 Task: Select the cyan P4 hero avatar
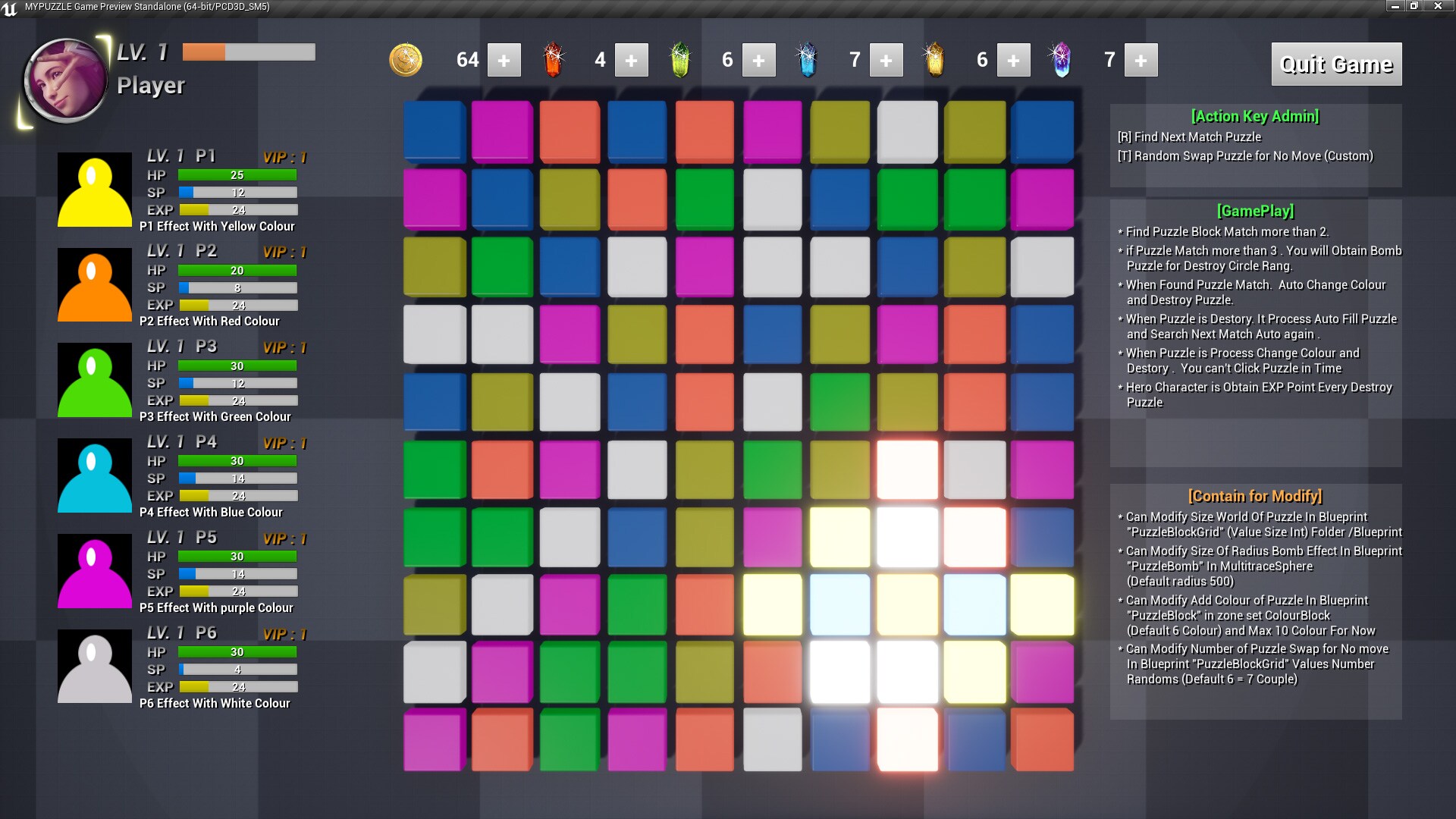point(95,475)
